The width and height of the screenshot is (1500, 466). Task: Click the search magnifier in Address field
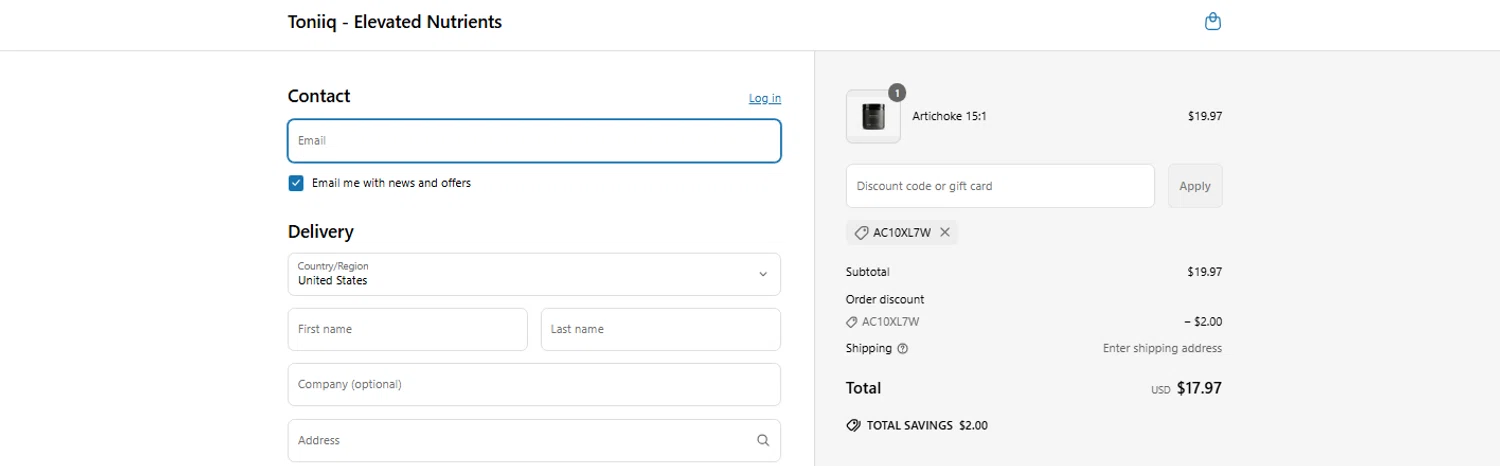[763, 440]
